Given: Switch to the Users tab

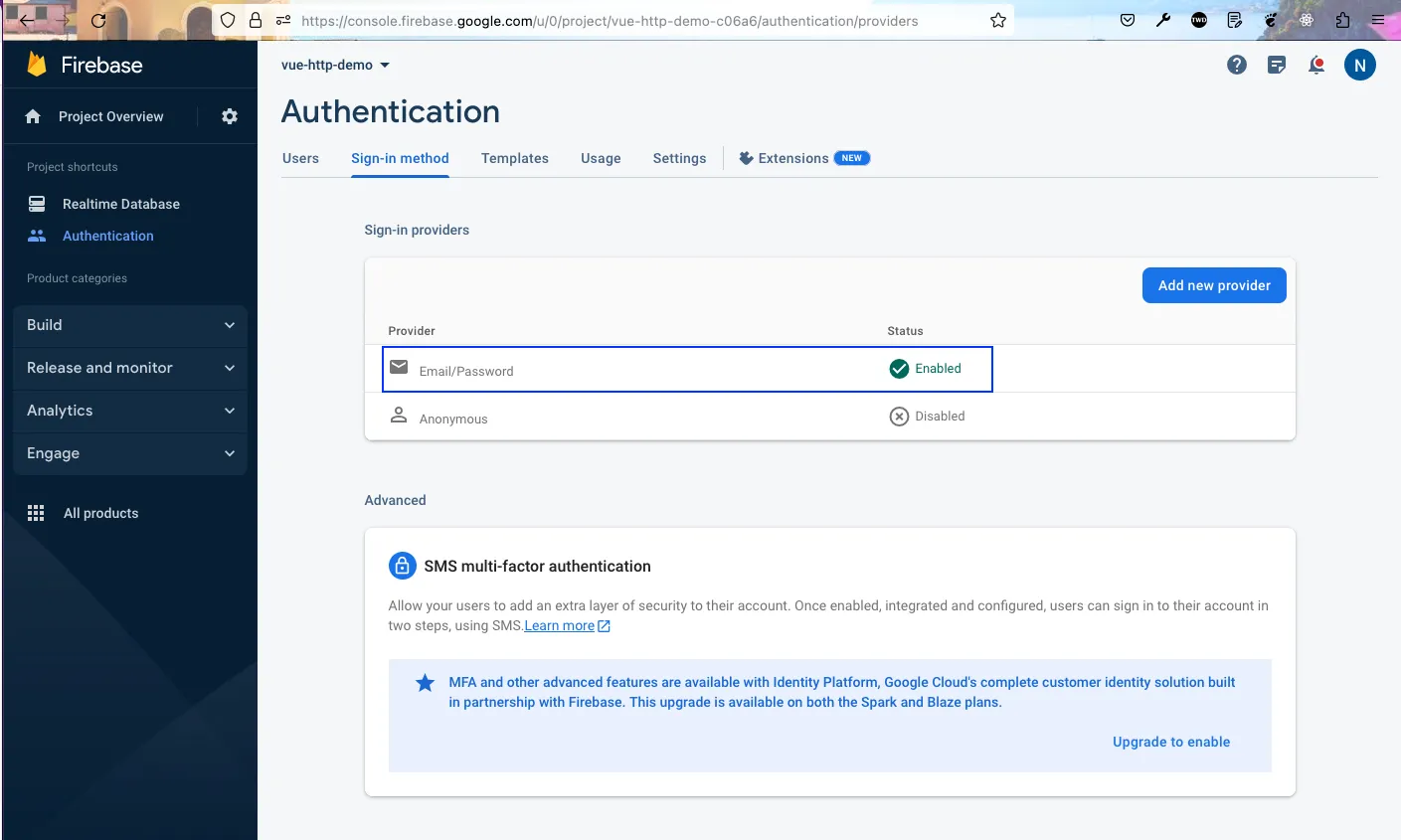Looking at the screenshot, I should (x=300, y=158).
